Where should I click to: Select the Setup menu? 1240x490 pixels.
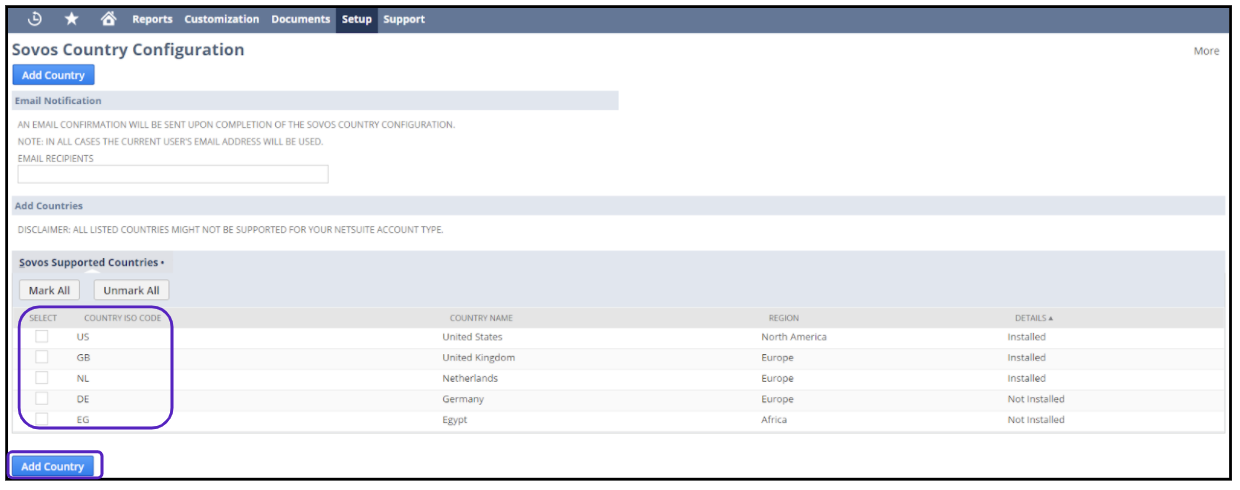[356, 19]
